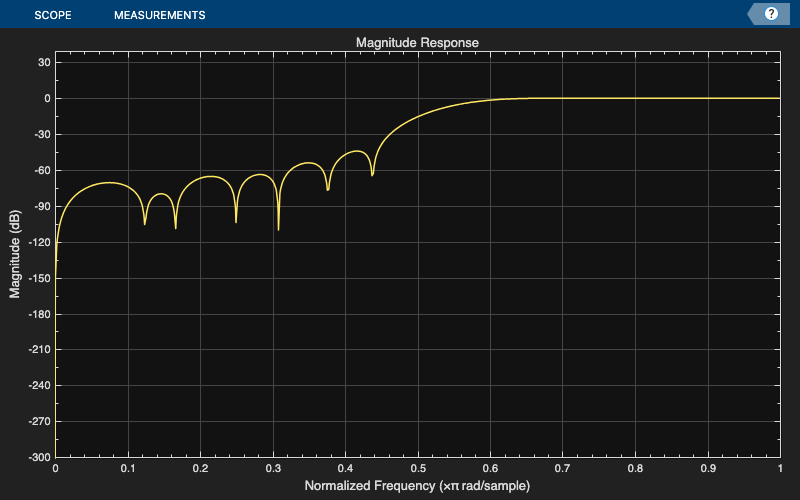Click the curve notch near 0.375 frequency
This screenshot has width=800, height=500.
coord(328,189)
